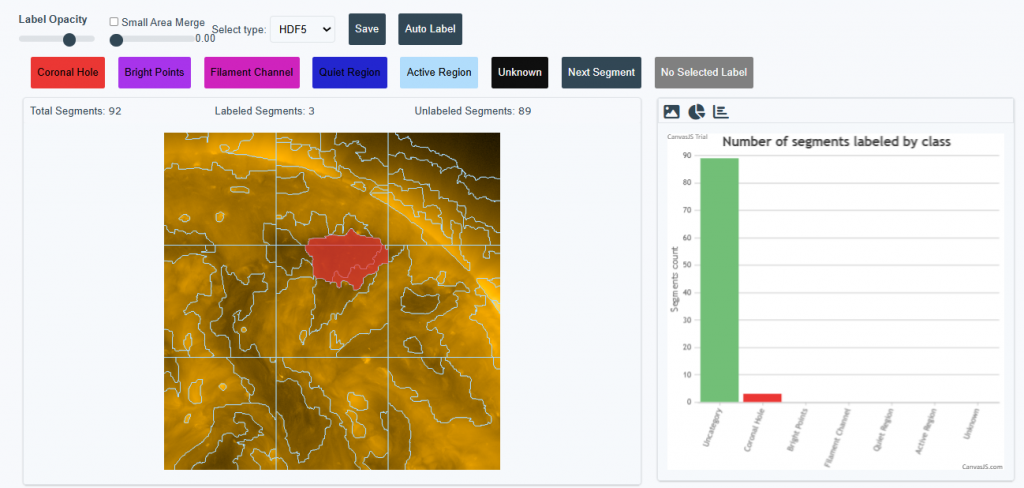Switch to the bar chart view
Image resolution: width=1024 pixels, height=488 pixels.
721,112
